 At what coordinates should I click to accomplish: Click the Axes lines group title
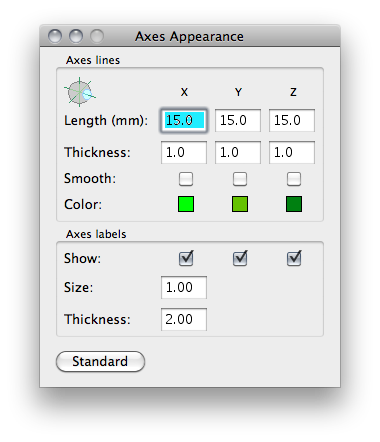tap(93, 60)
